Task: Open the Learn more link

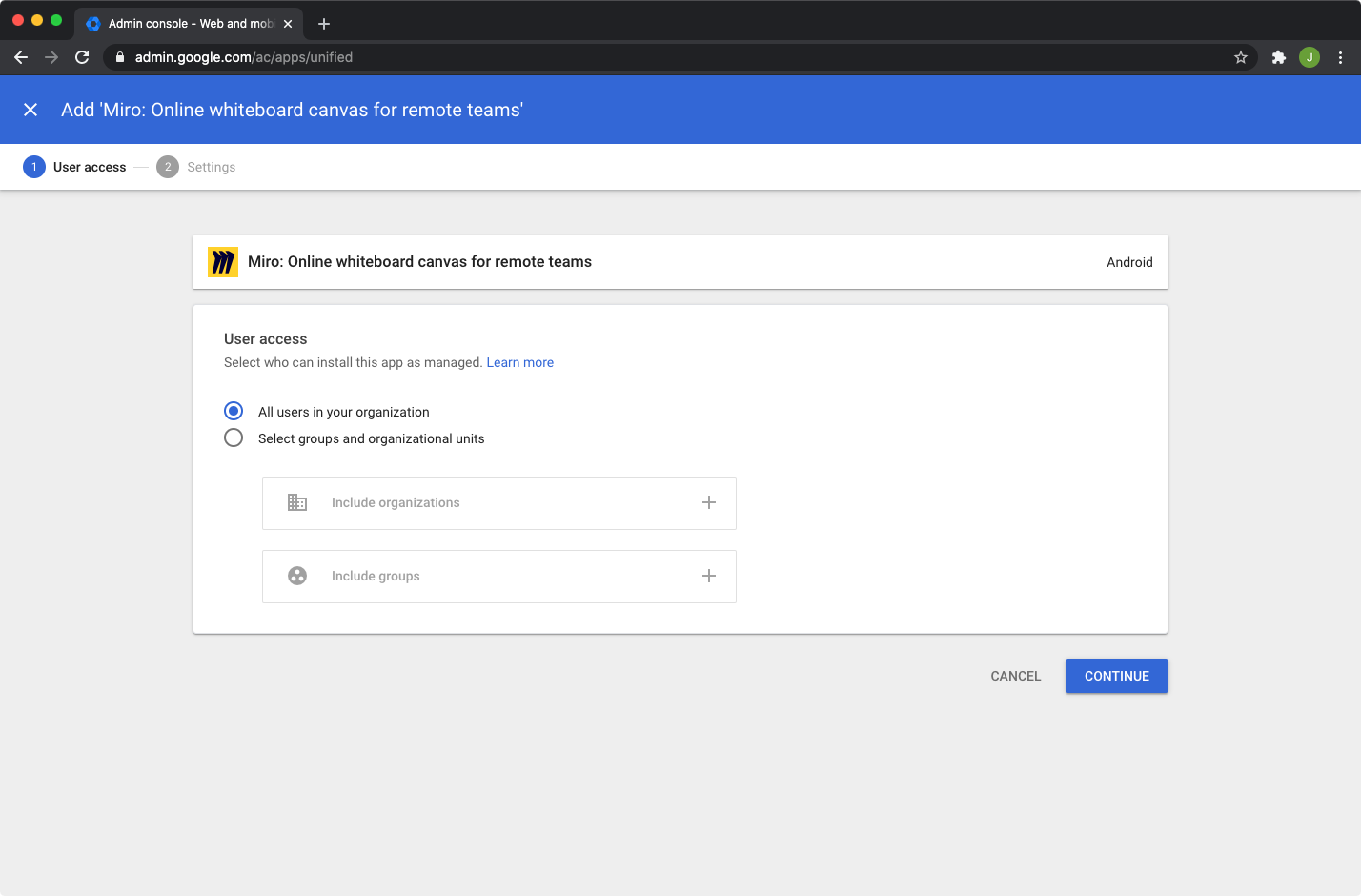Action: tap(520, 362)
